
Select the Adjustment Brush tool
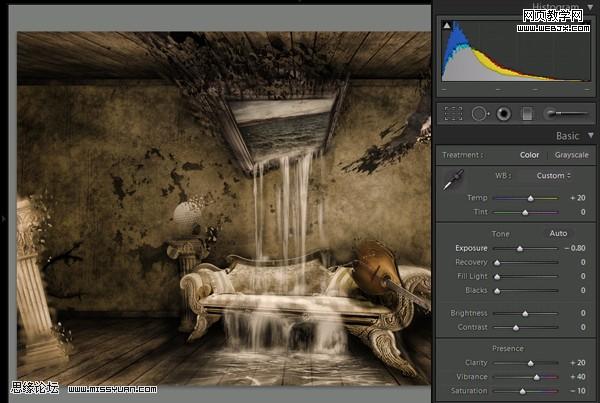[x=566, y=113]
